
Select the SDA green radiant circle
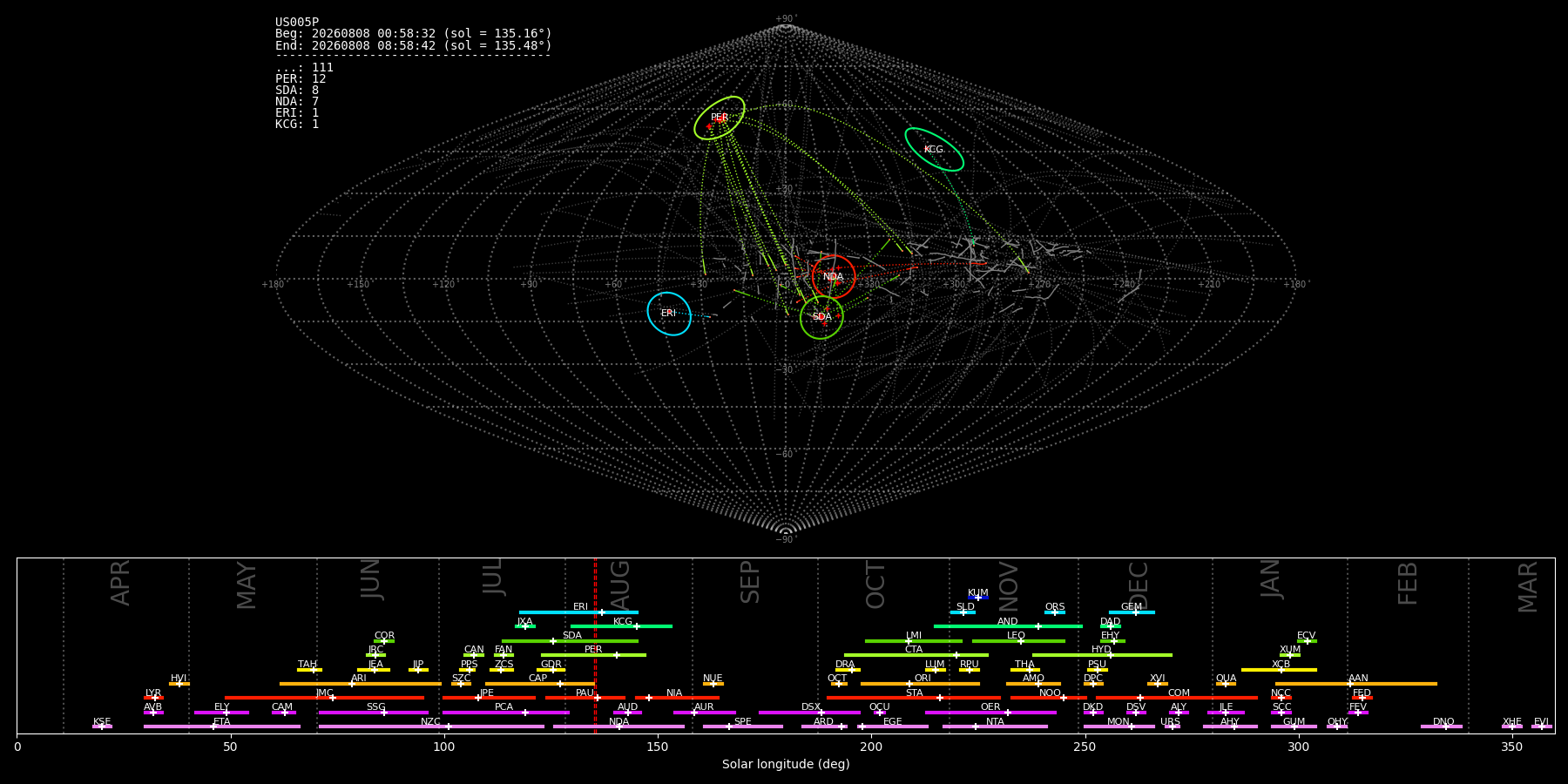821,317
